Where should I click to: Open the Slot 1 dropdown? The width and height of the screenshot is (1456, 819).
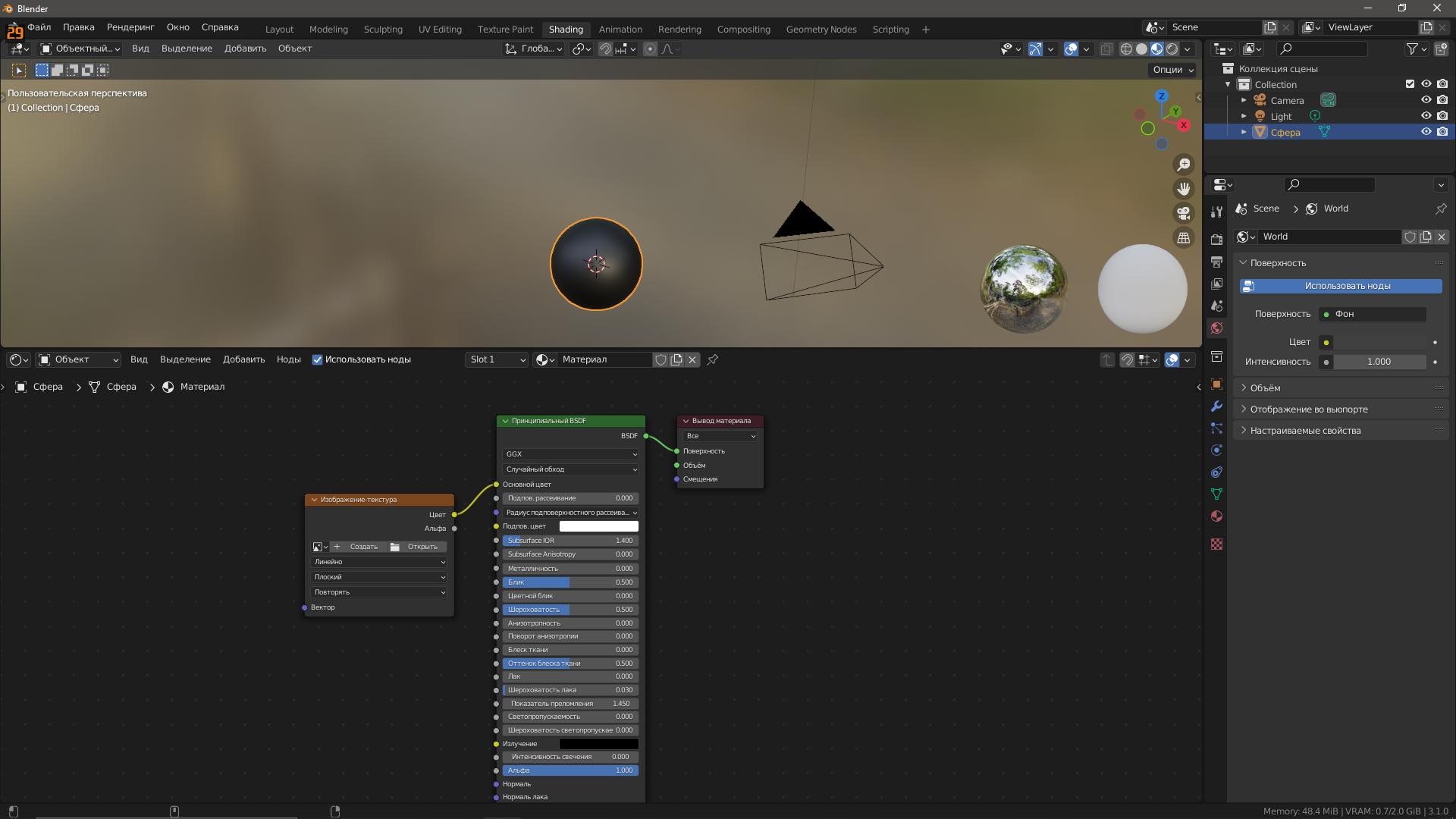coord(496,359)
